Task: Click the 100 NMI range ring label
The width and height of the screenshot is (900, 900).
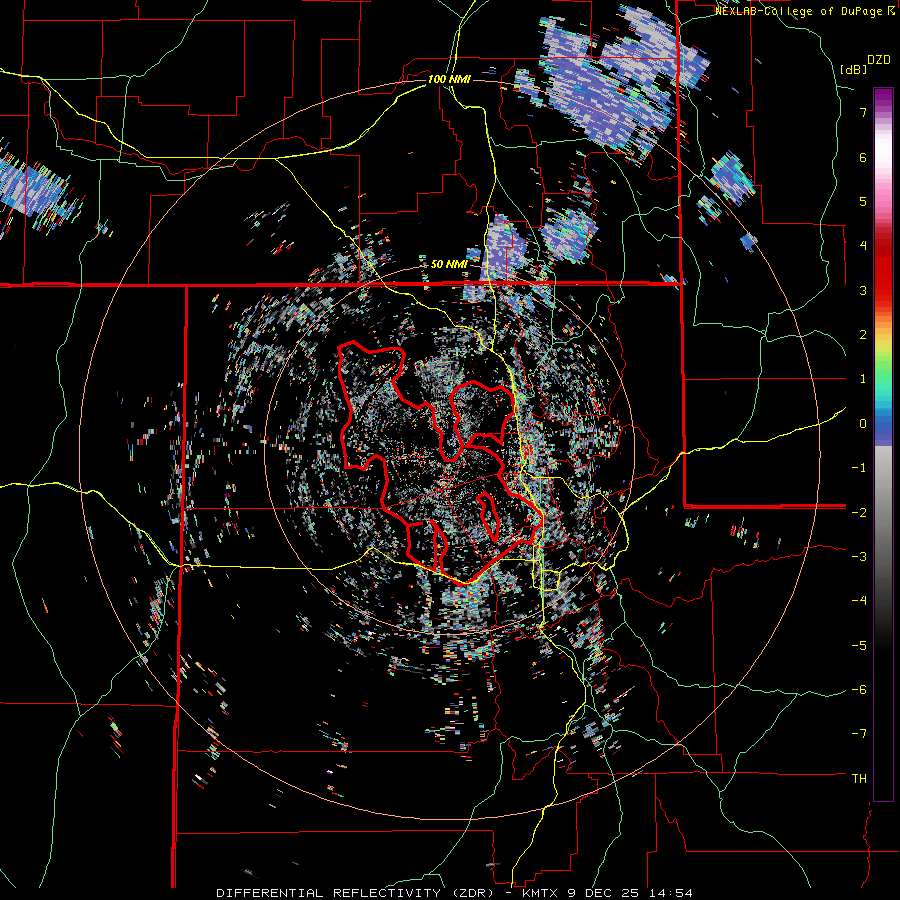Action: click(x=449, y=79)
